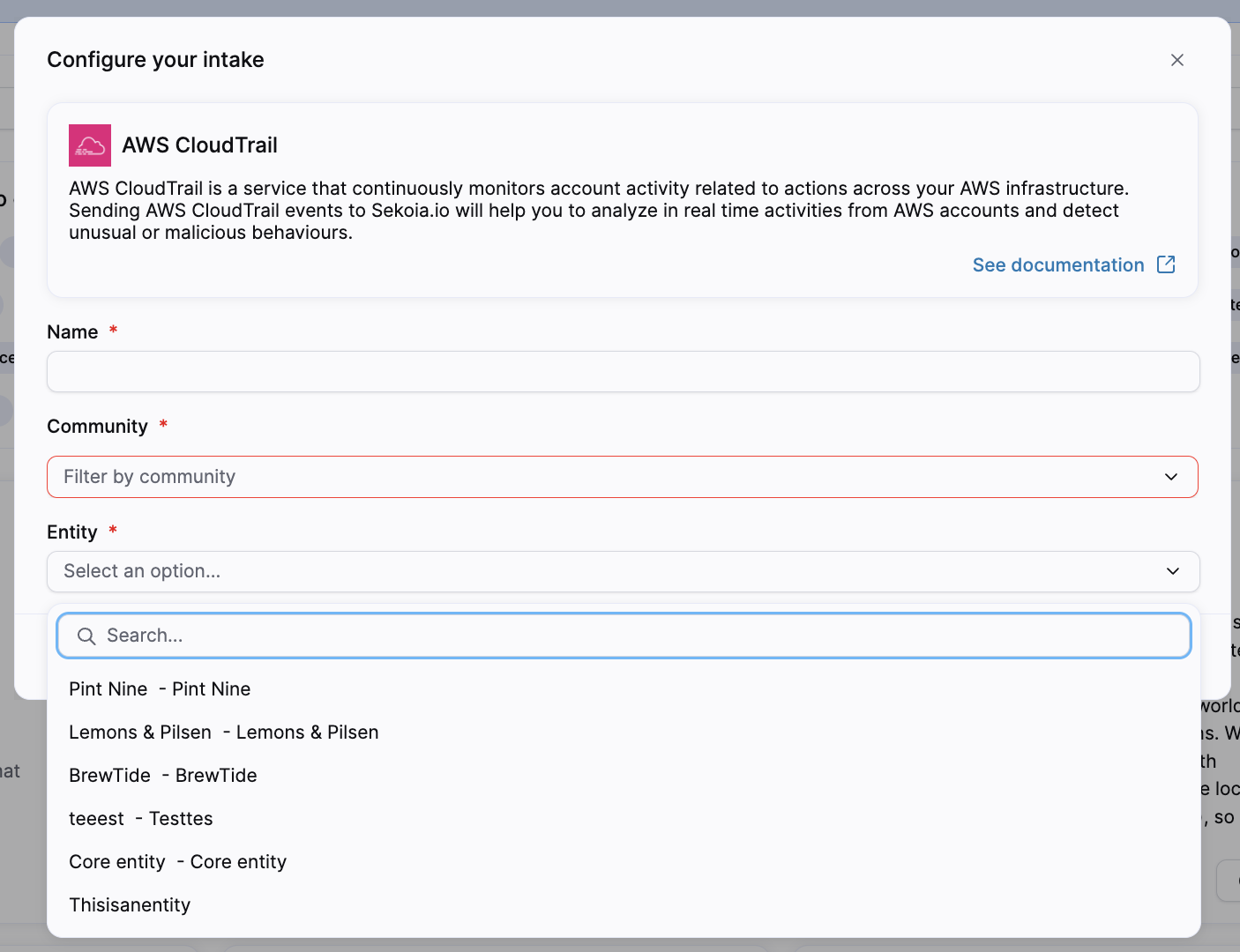Screen dimensions: 1240x952
Task: Choose the BrewTide entity option
Action: tap(623, 776)
